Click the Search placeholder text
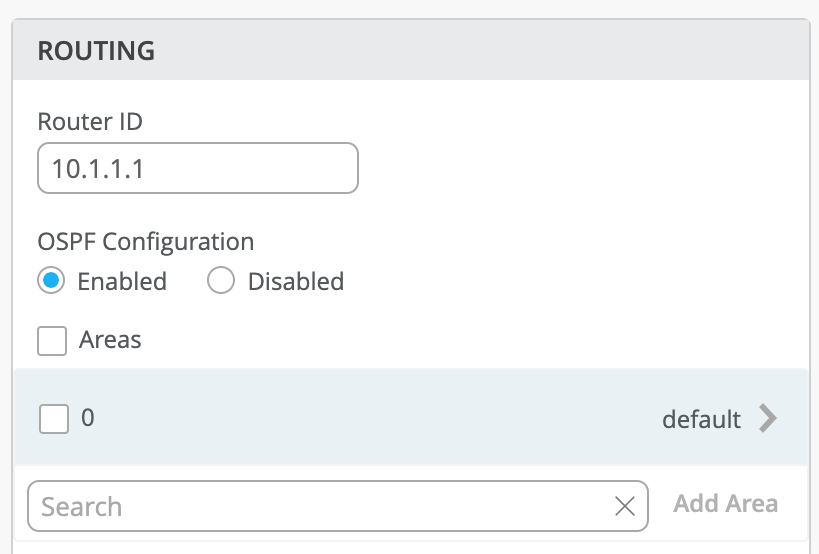 click(x=82, y=507)
